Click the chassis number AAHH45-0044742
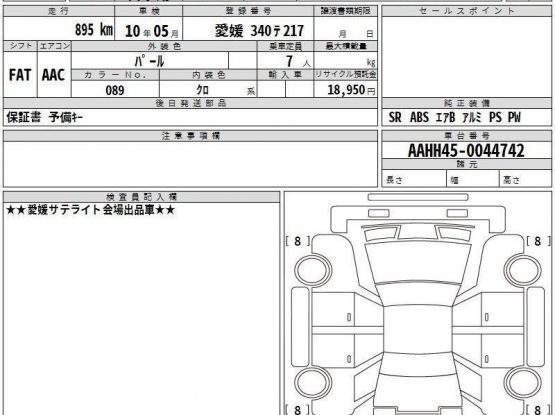This screenshot has height=415, width=555. coord(466,150)
